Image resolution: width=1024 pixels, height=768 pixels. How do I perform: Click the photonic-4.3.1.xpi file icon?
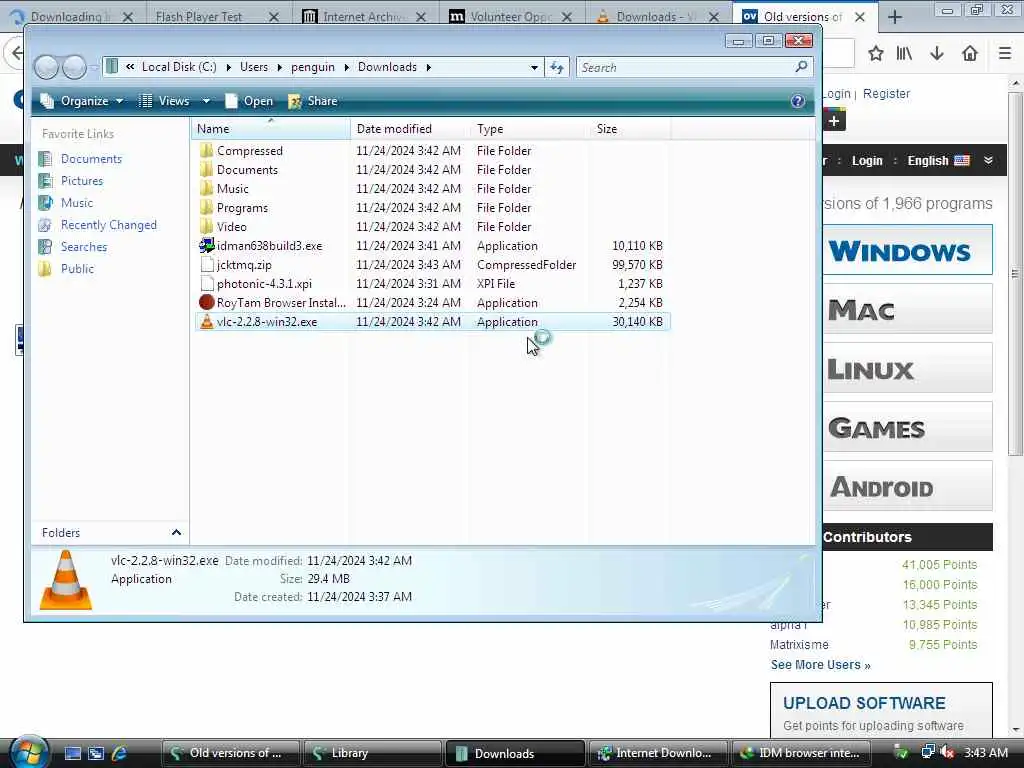(x=206, y=283)
